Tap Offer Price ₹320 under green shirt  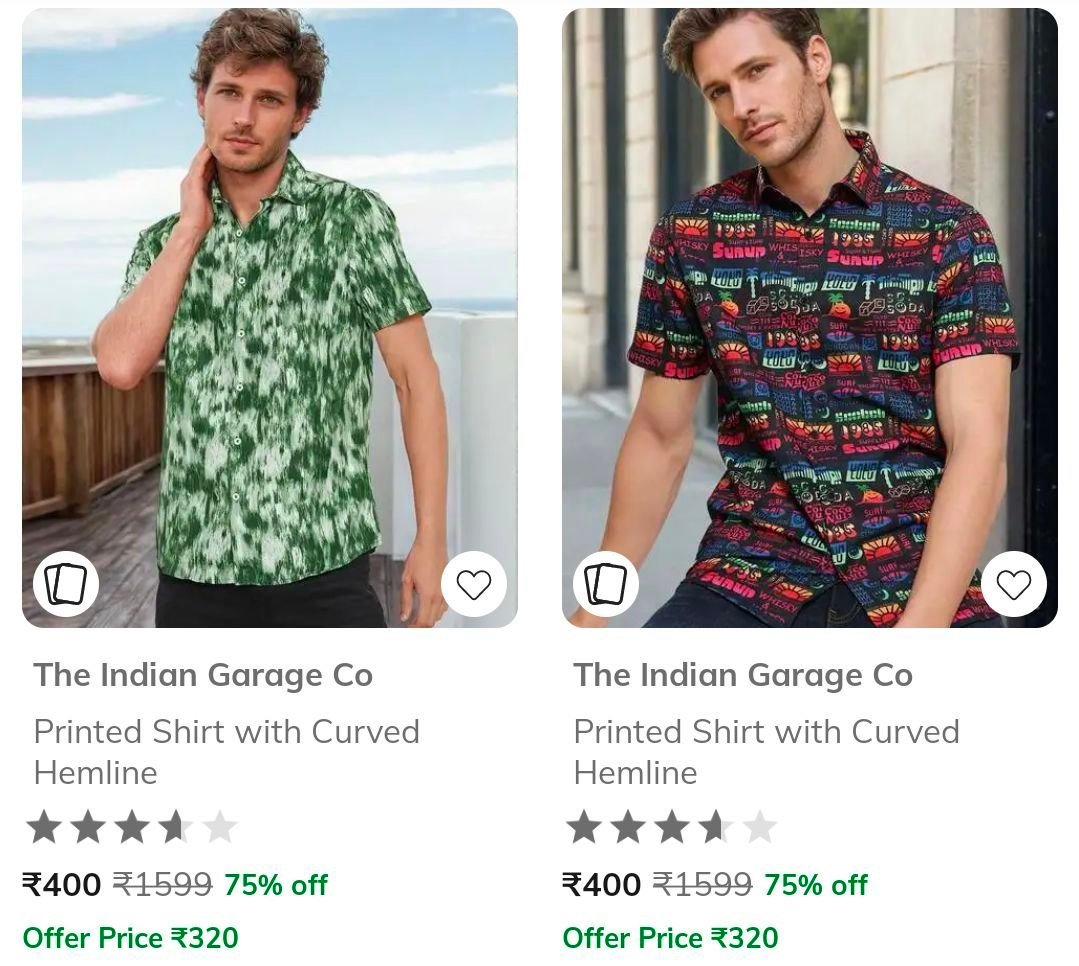[131, 938]
